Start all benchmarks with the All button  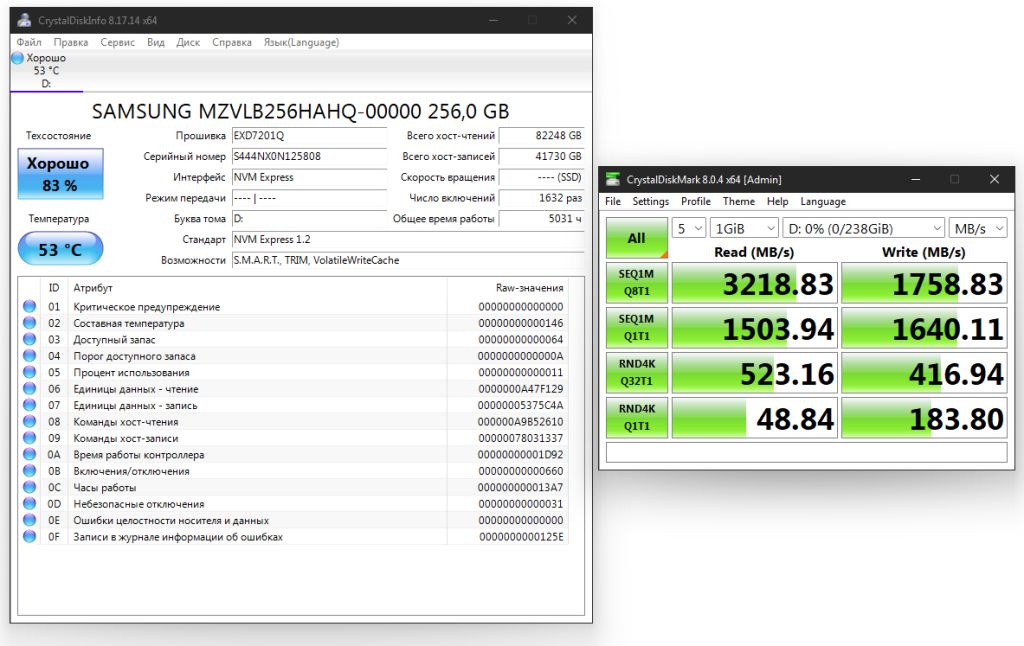coord(637,238)
